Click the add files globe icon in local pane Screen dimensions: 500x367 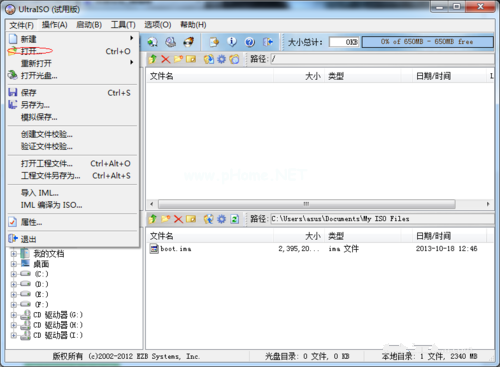coord(209,219)
